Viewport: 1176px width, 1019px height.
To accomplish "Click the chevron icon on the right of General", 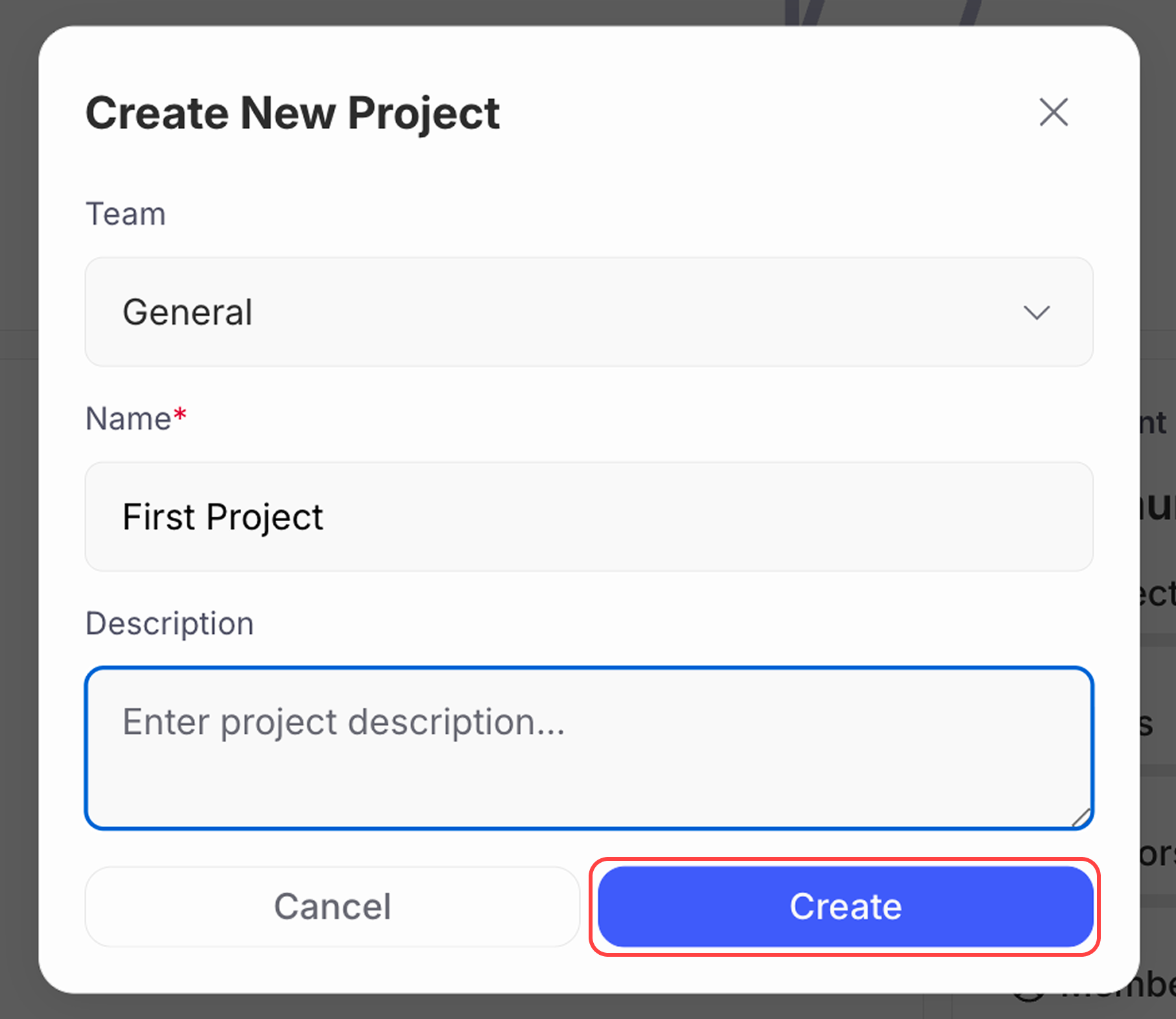I will [x=1035, y=313].
